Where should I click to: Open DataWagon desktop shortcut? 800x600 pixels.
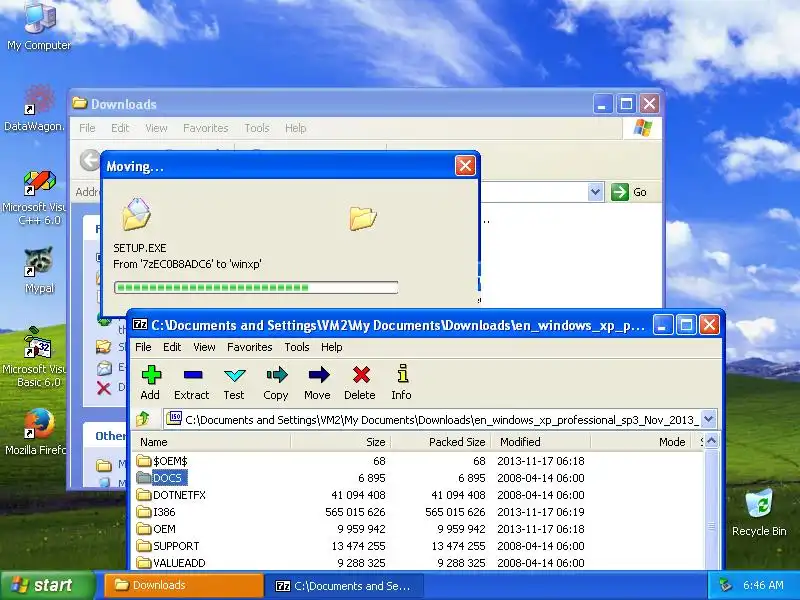tap(35, 109)
